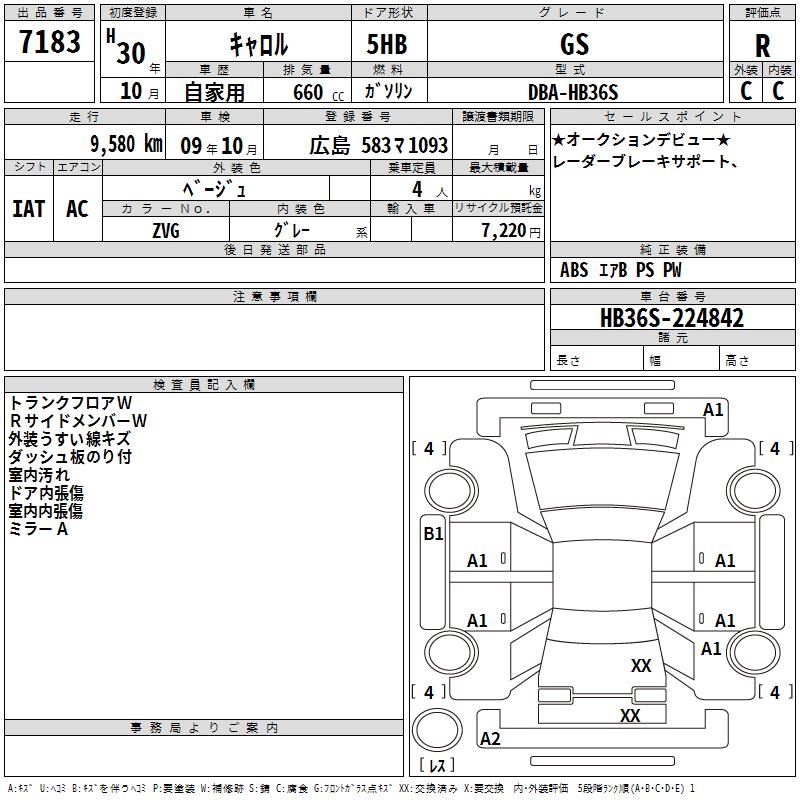Click the vehicle history value 自家用
Image resolution: width=800 pixels, height=800 pixels.
point(214,92)
